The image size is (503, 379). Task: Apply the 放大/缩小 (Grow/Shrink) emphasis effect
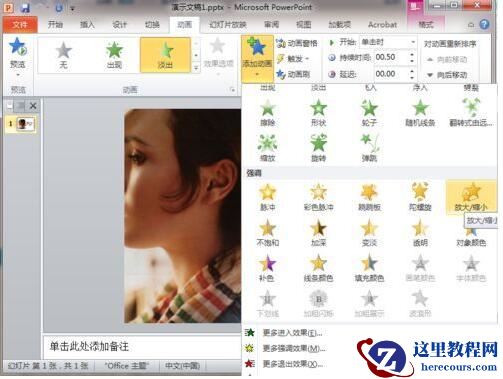(471, 197)
